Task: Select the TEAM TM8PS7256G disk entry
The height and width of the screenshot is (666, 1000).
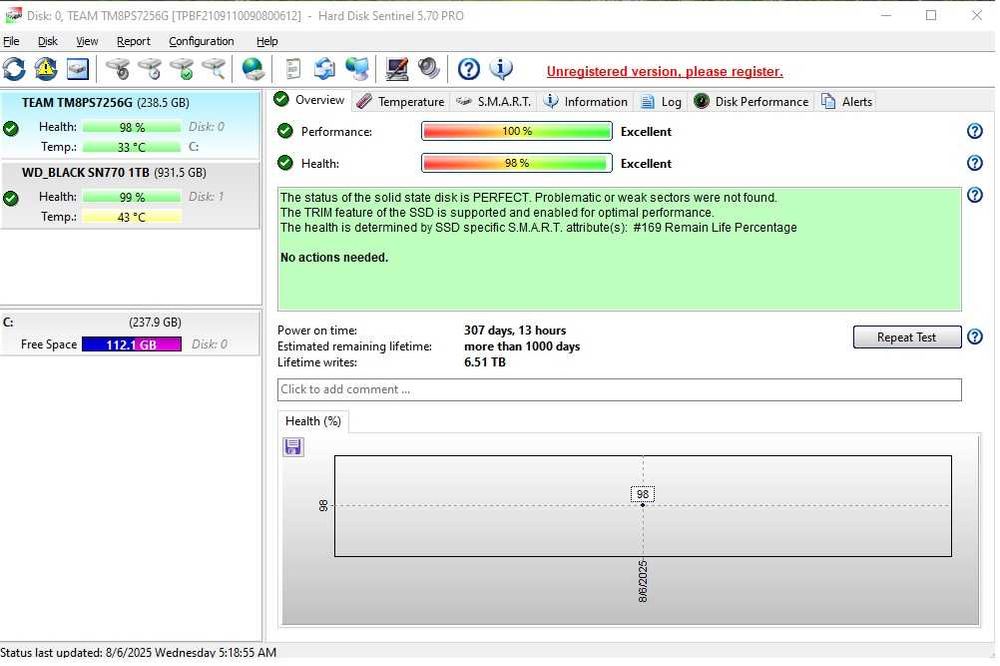Action: pyautogui.click(x=130, y=124)
